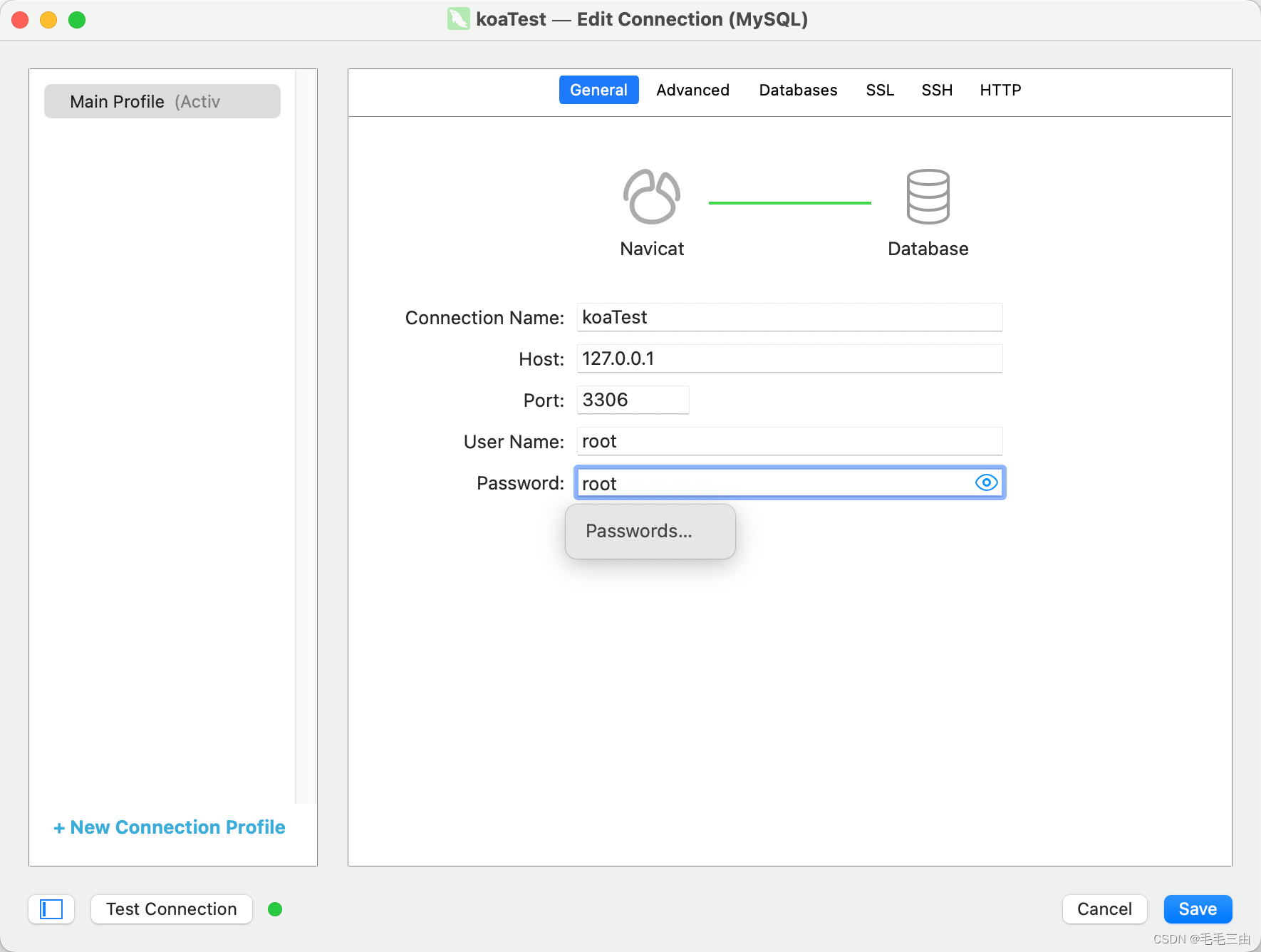Click the Connection Name label

484,318
